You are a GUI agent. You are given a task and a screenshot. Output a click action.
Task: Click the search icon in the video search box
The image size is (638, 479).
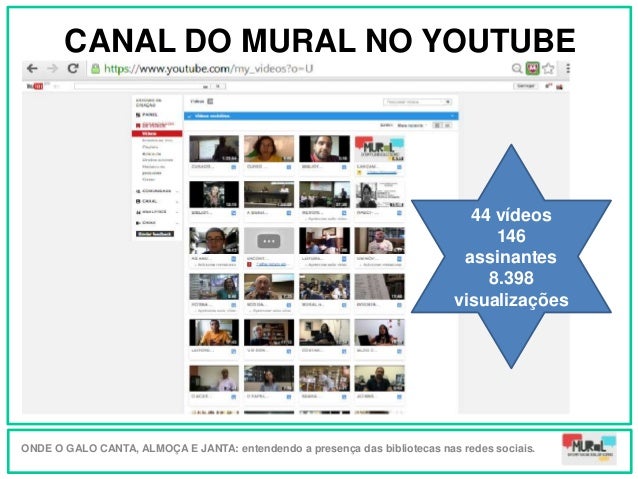(447, 102)
